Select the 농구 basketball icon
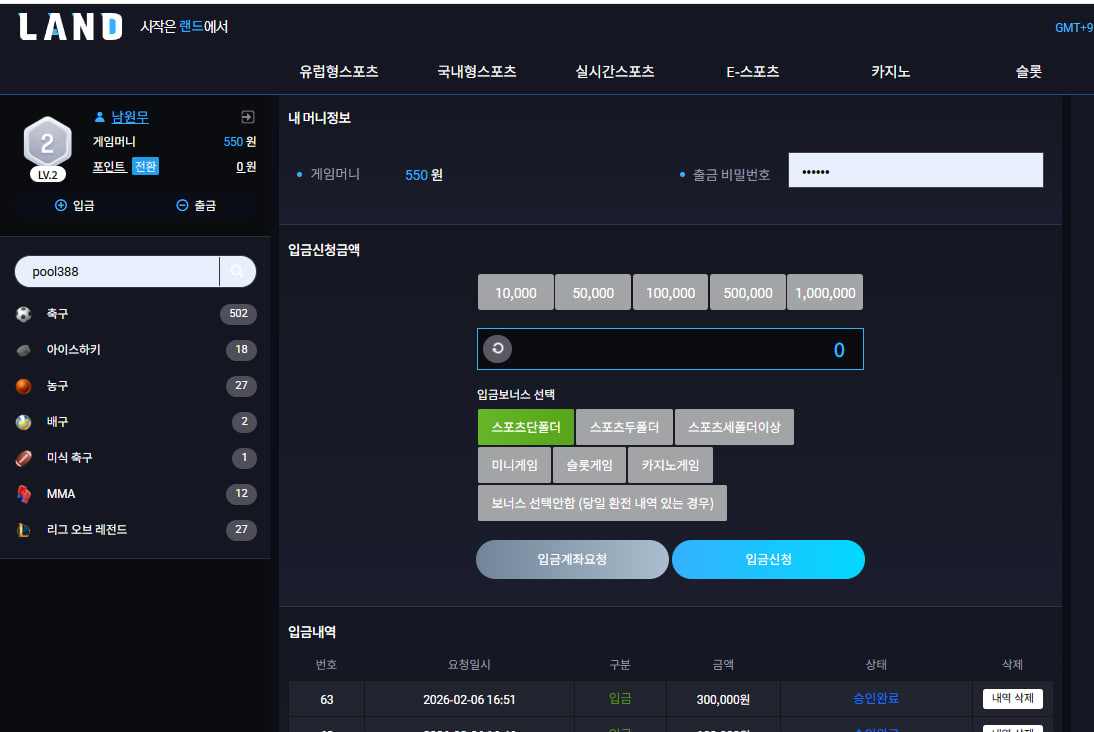 [24, 386]
